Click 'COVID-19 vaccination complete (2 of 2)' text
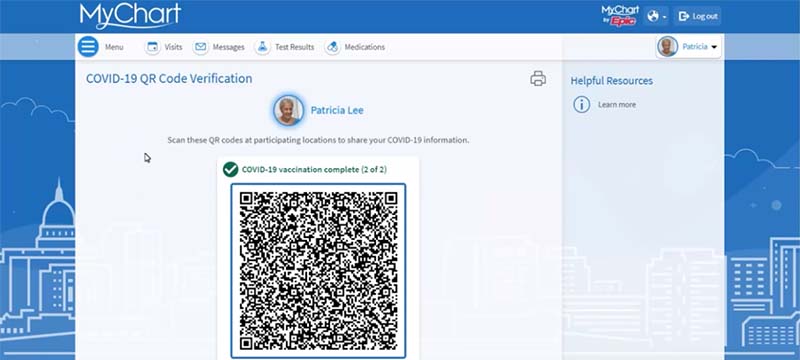Viewport: 800px width, 360px height. click(x=314, y=169)
